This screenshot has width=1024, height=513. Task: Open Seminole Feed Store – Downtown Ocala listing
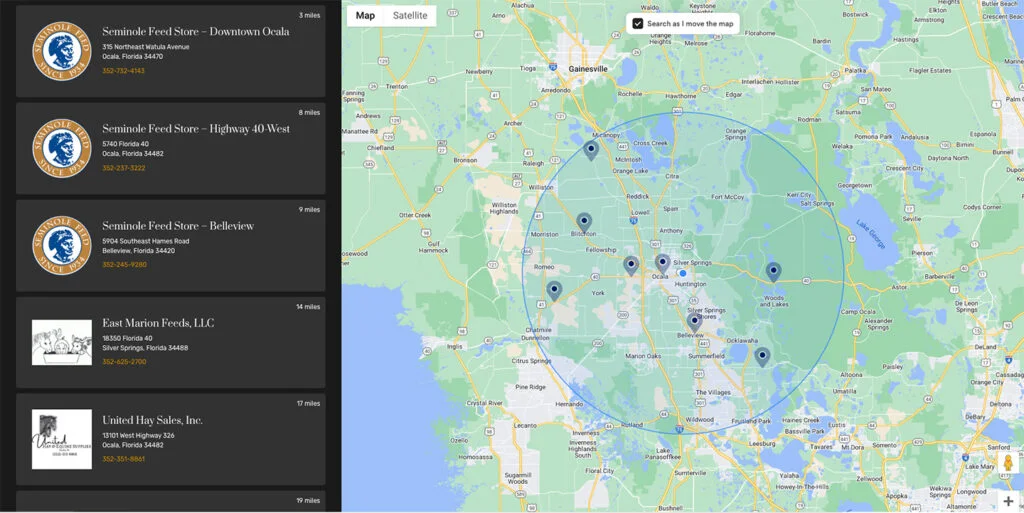170,51
